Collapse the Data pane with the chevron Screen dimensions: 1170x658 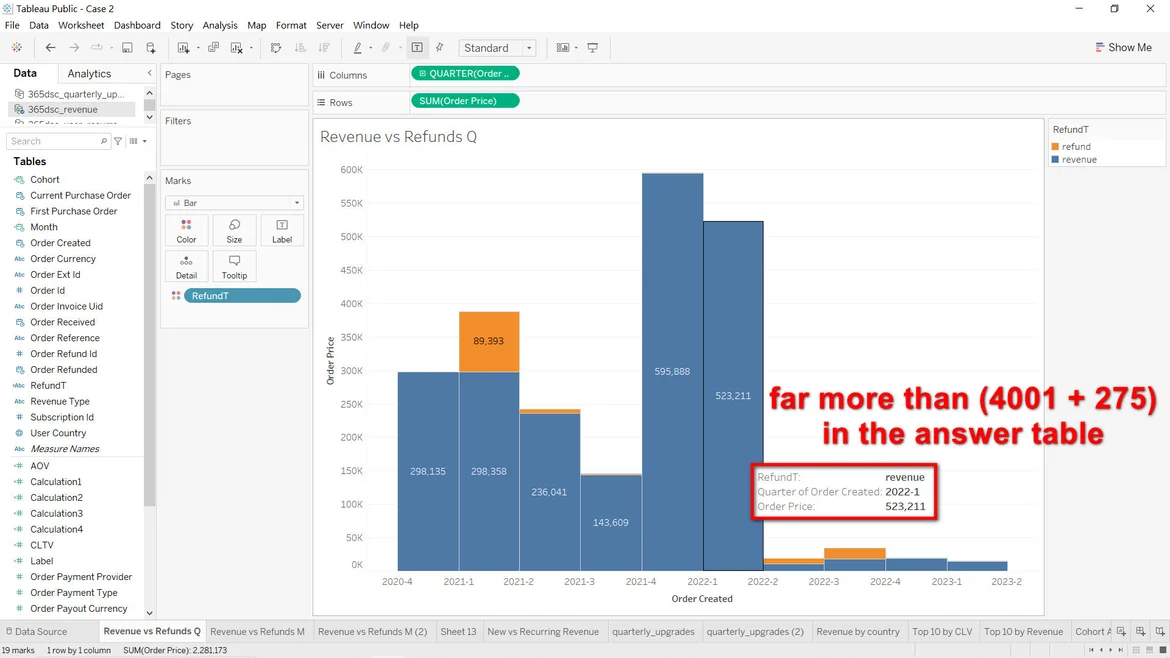tap(150, 74)
